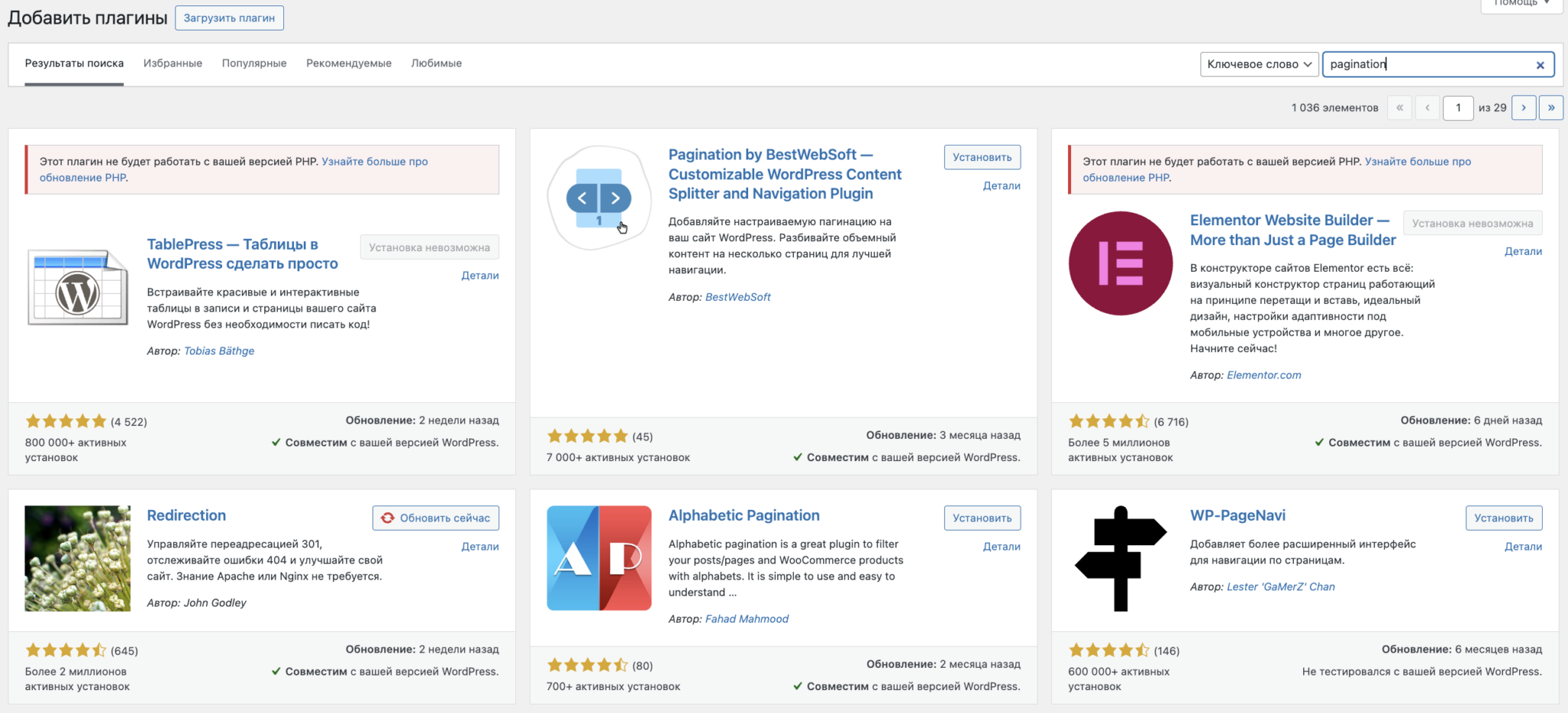Switch to the Избранные tab

pyautogui.click(x=172, y=64)
